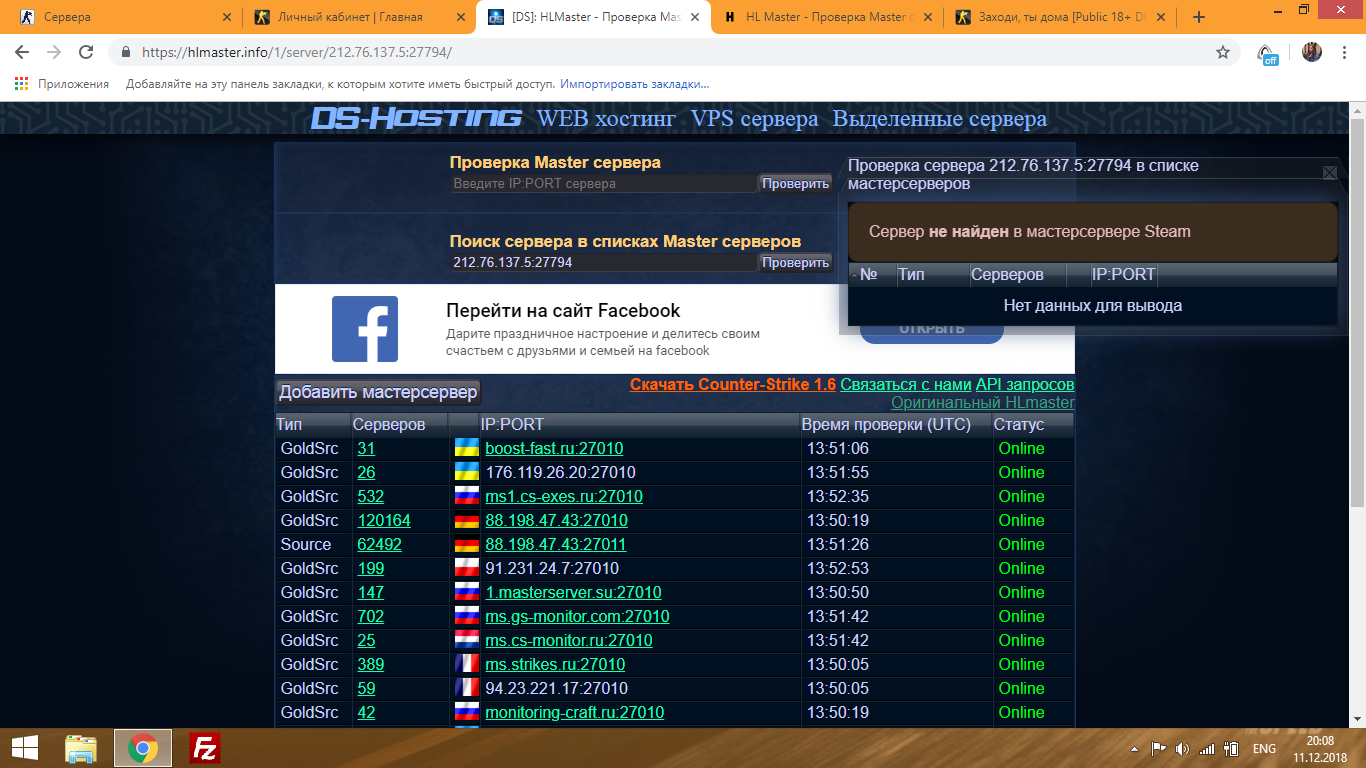The height and width of the screenshot is (768, 1366).
Task: Open the 120164 servers count link
Action: [384, 520]
